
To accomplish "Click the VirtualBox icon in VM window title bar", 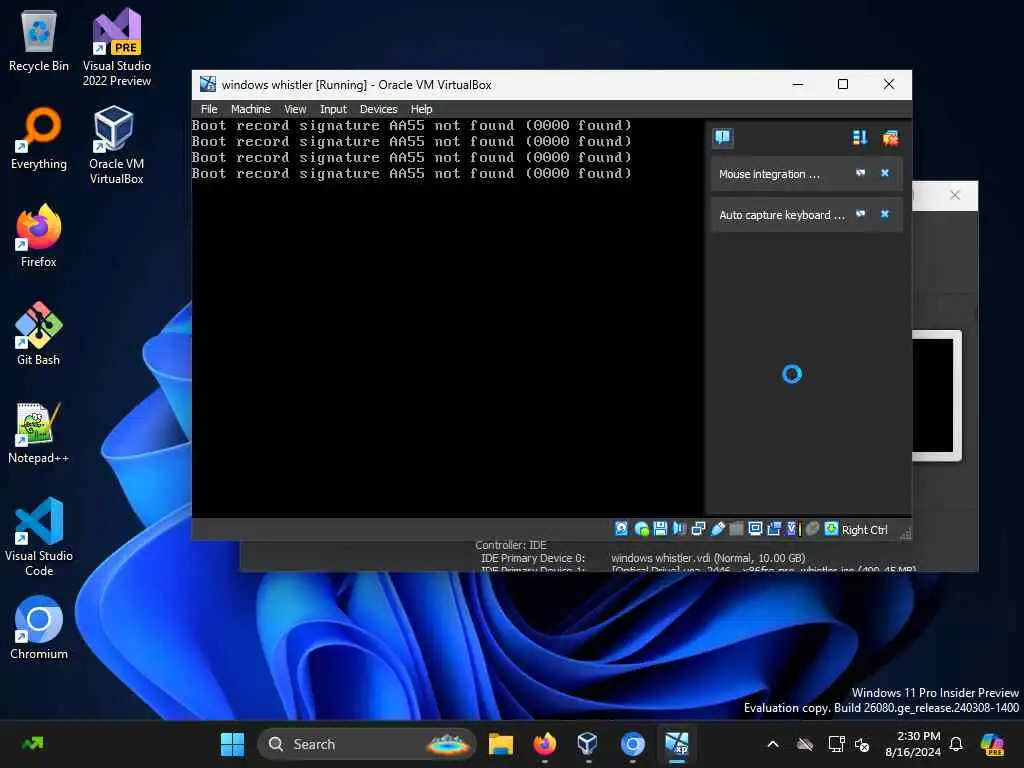I will point(208,84).
